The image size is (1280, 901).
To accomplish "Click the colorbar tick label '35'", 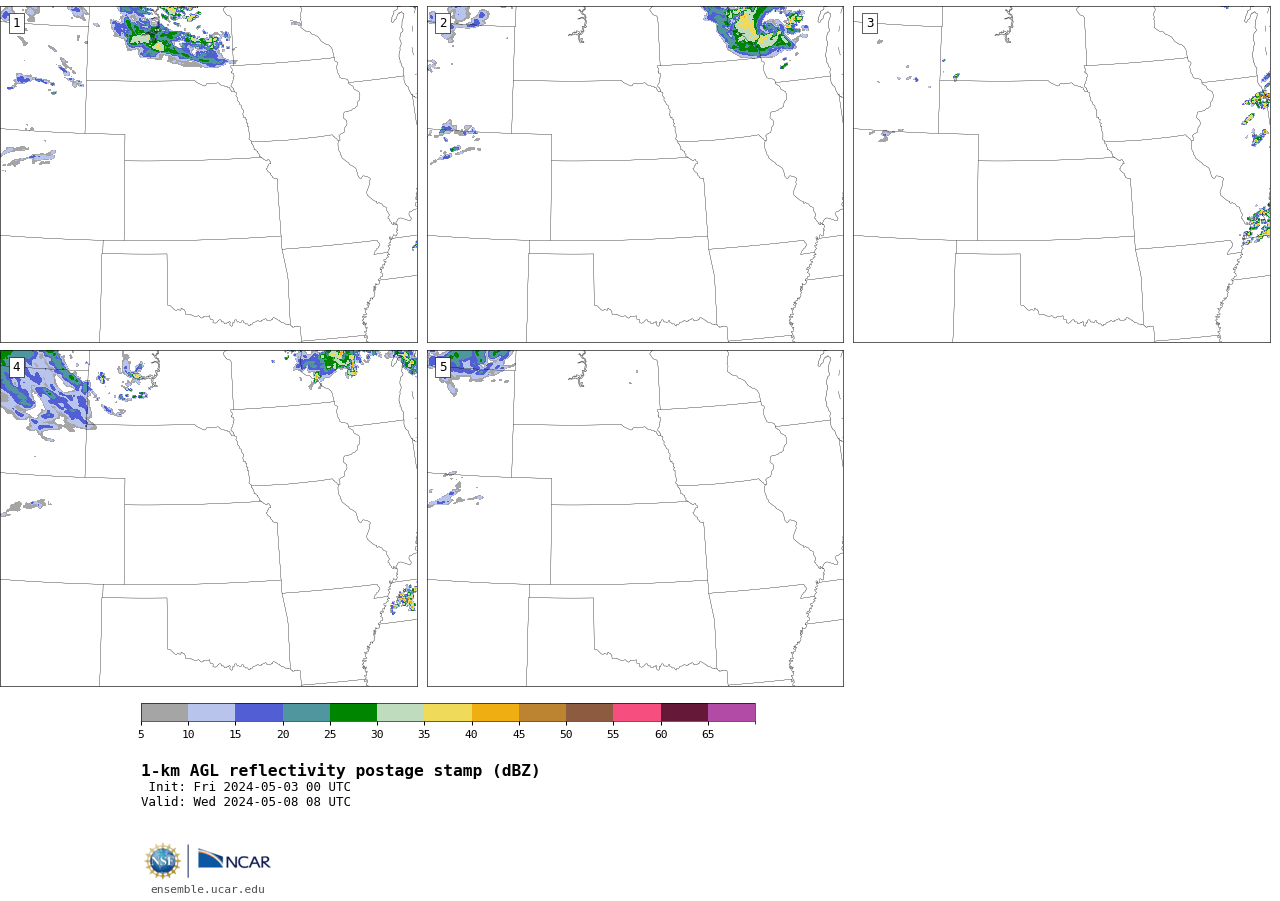I will (424, 735).
